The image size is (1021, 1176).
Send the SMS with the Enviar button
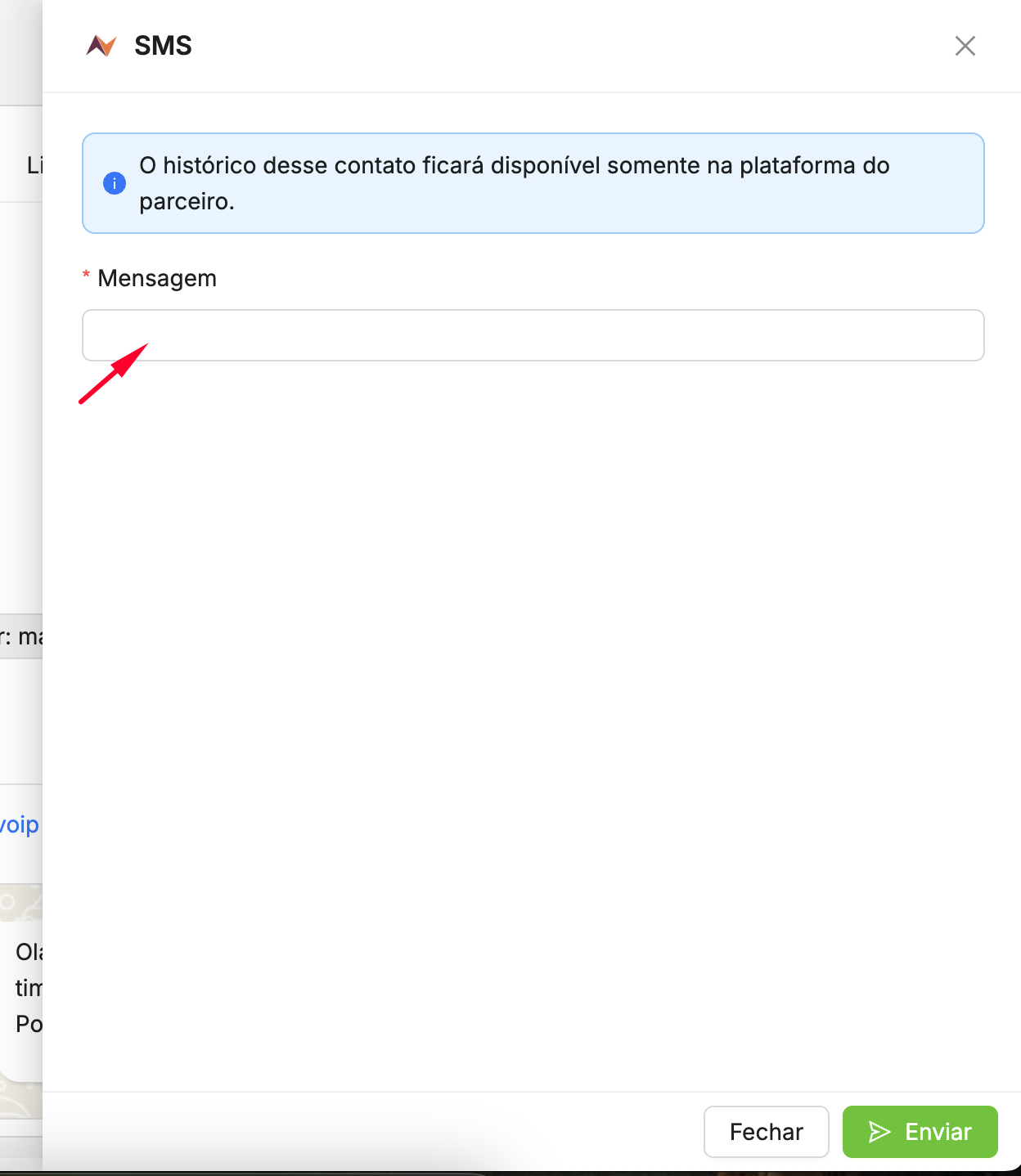pyautogui.click(x=920, y=1132)
